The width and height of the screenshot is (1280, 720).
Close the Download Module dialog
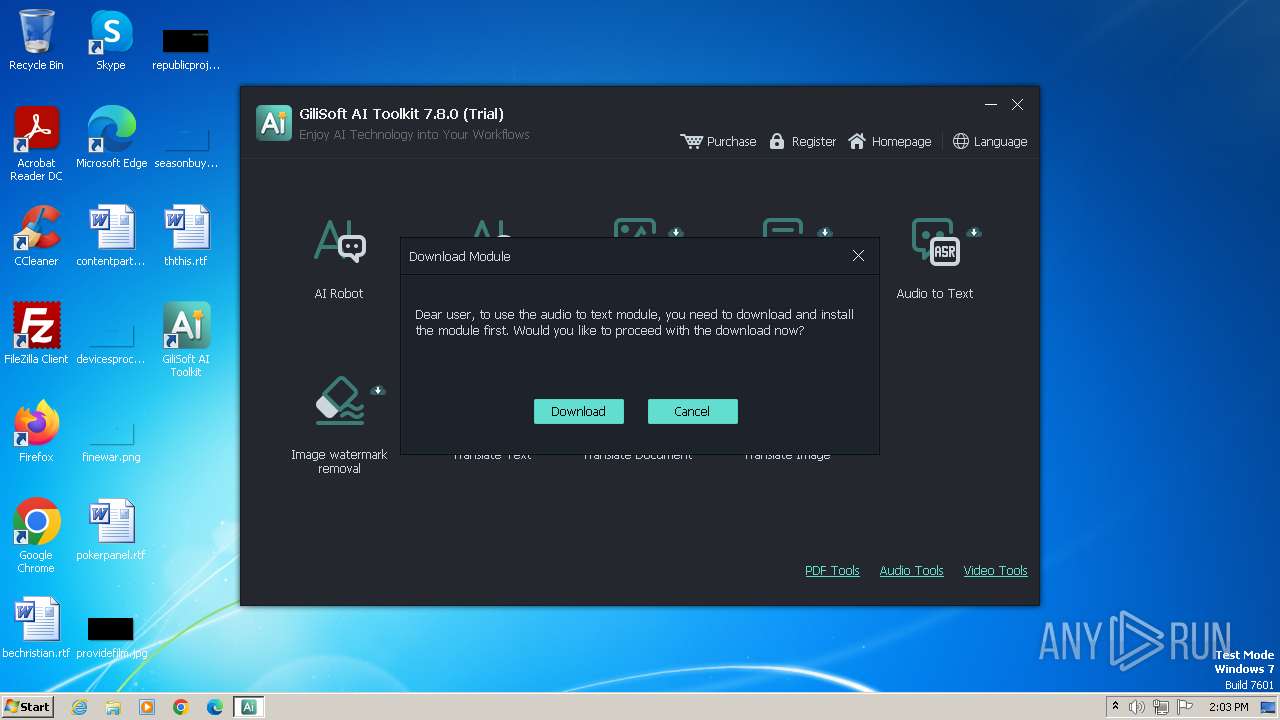[858, 256]
